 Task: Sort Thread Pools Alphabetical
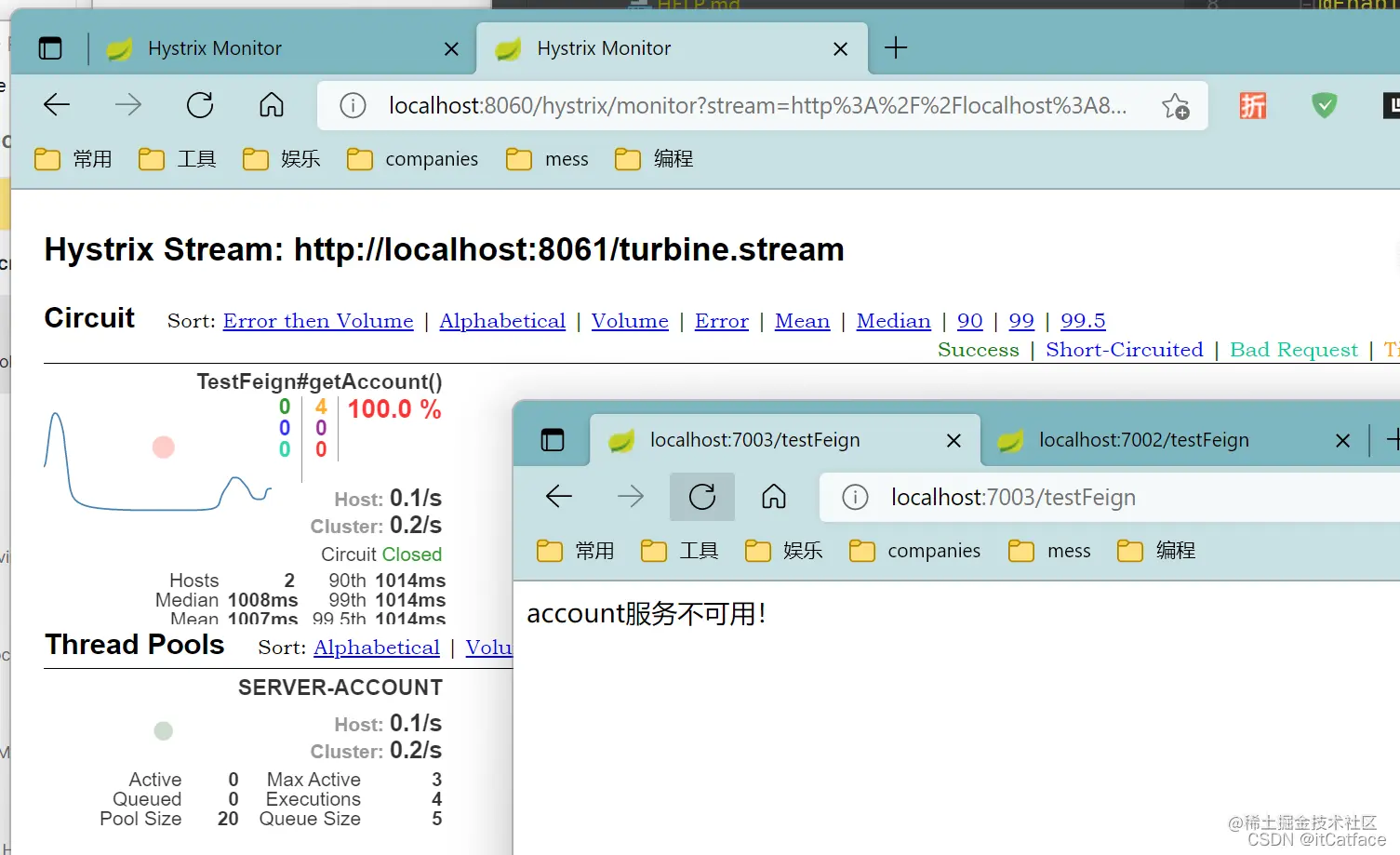pyautogui.click(x=377, y=648)
